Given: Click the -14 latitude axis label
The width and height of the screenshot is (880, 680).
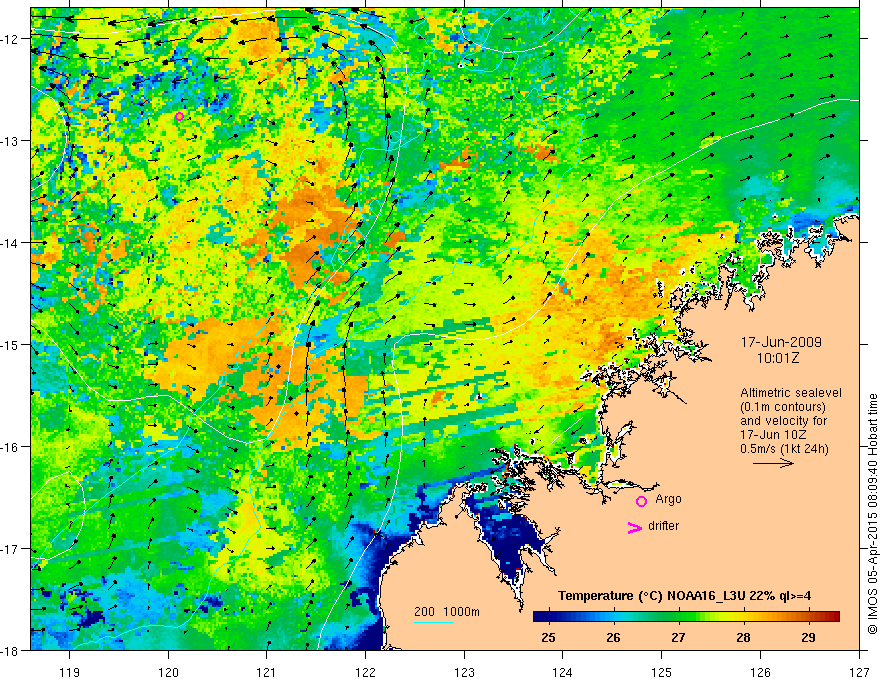Looking at the screenshot, I should coord(10,243).
